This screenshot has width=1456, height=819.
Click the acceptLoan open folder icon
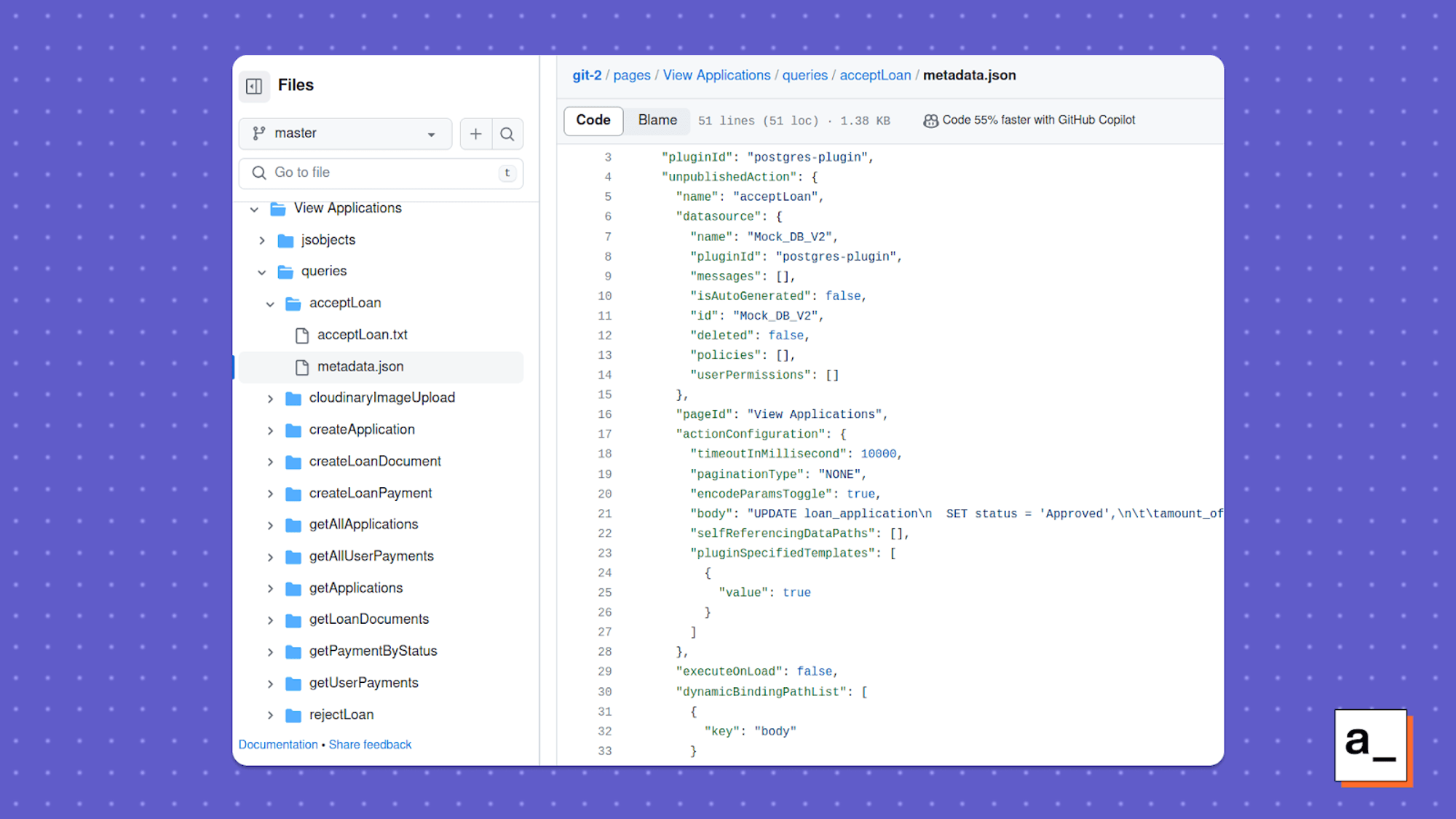[x=293, y=304]
